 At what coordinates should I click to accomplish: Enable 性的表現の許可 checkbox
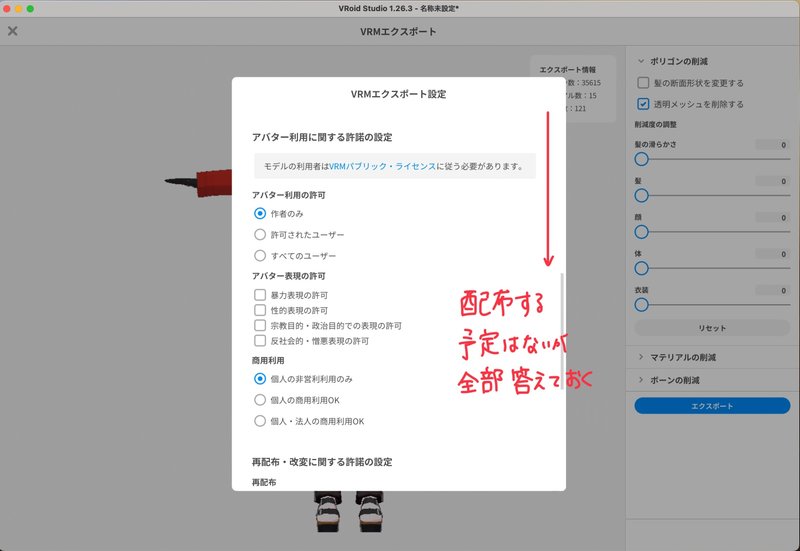pyautogui.click(x=260, y=310)
